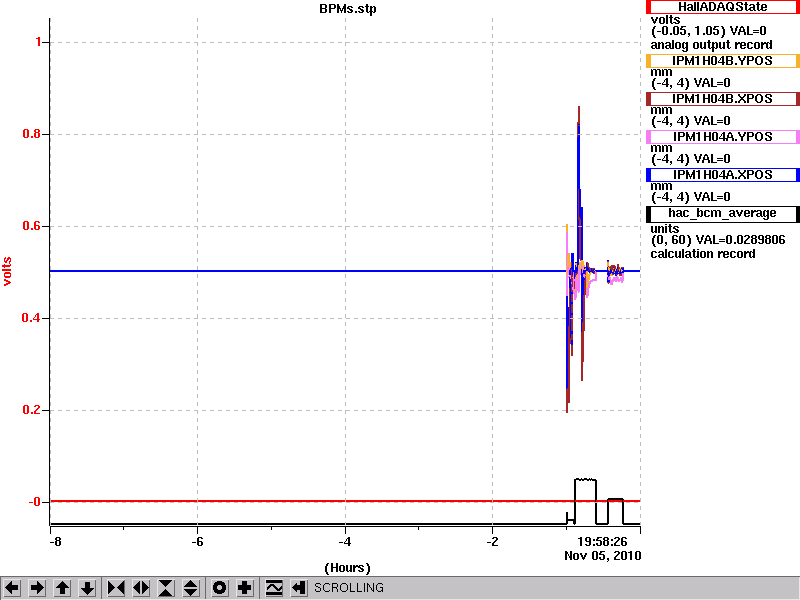Select the HallADAQState curve in the legend
The image size is (800, 600).
coord(722,7)
